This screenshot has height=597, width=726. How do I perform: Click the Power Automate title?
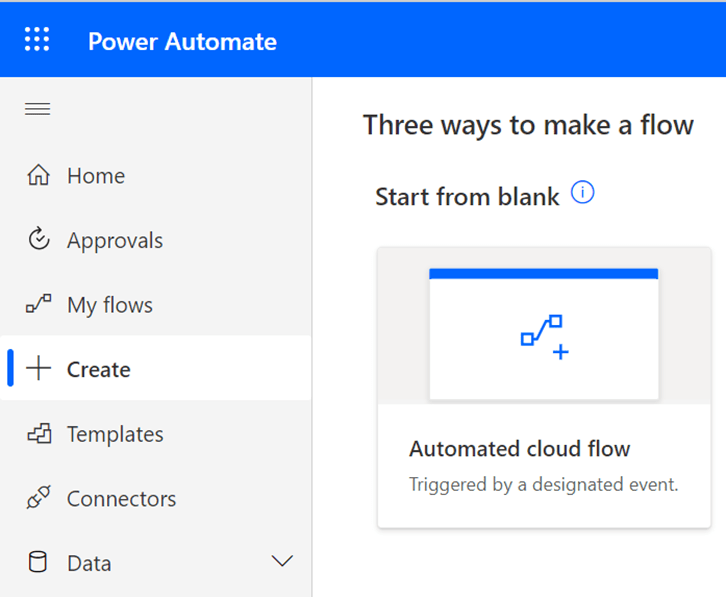pyautogui.click(x=182, y=41)
